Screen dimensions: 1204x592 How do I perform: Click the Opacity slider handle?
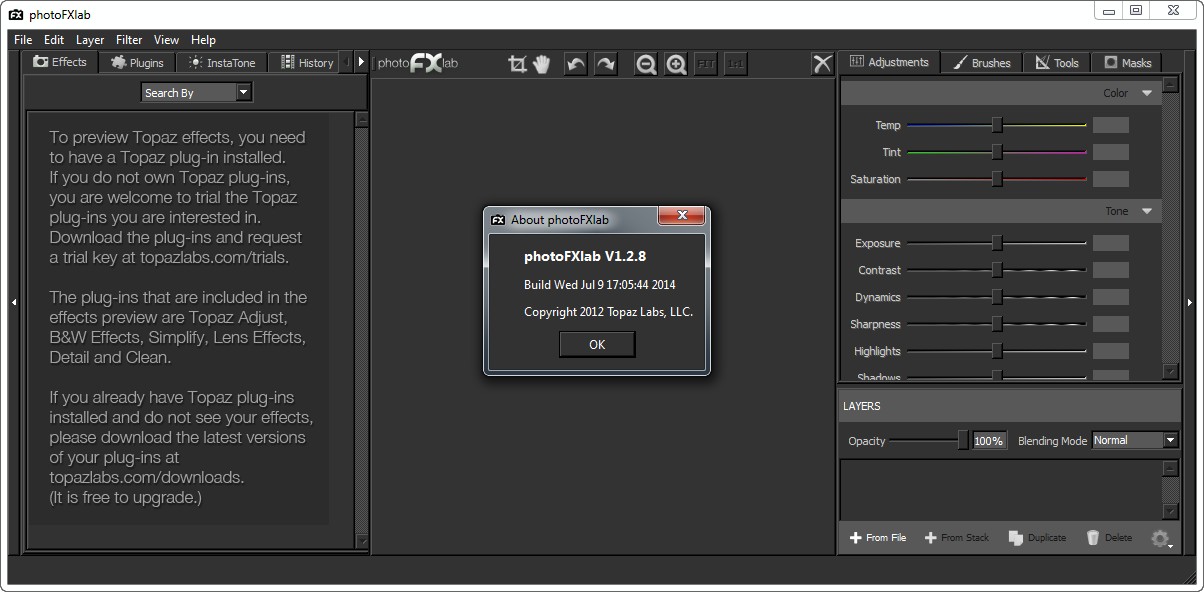(963, 440)
